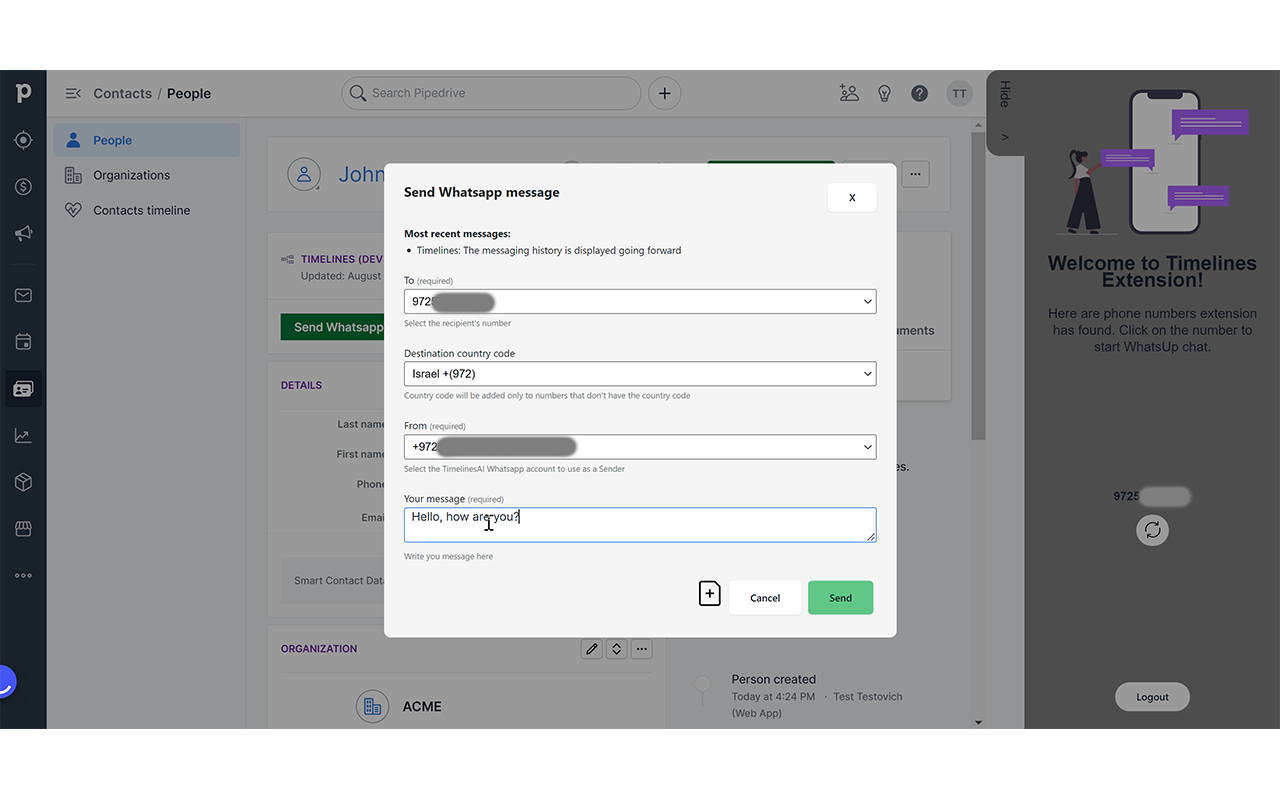Close the Send Whatsapp dialog with x

[x=852, y=197]
